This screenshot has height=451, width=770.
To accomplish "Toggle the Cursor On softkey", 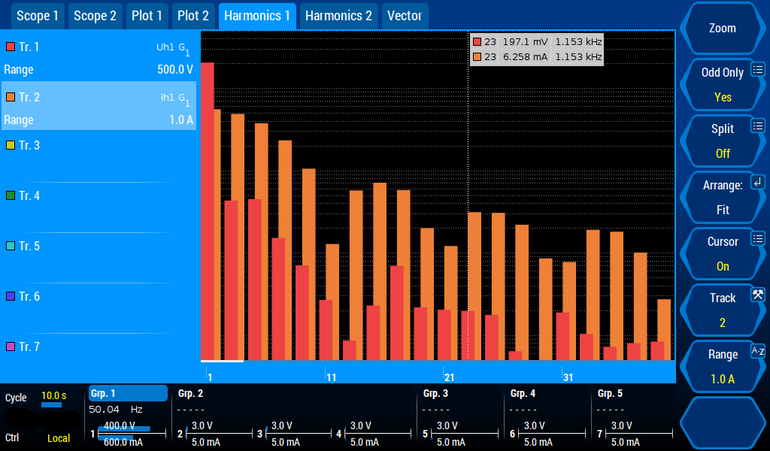I will tap(722, 254).
